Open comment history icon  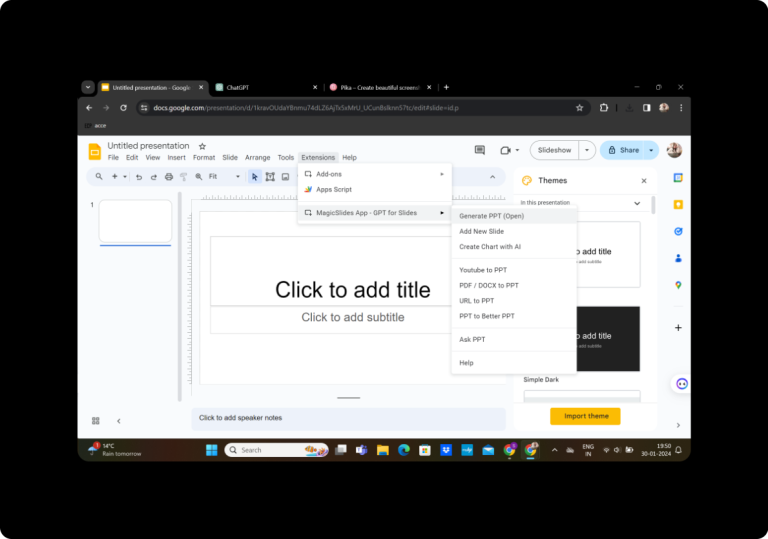tap(480, 150)
